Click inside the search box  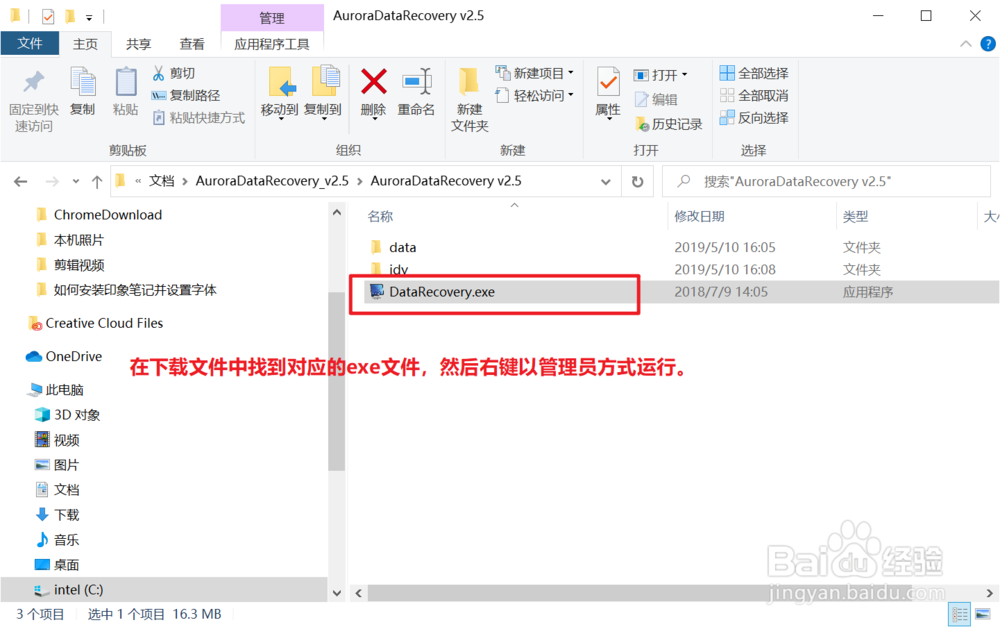pyautogui.click(x=830, y=181)
